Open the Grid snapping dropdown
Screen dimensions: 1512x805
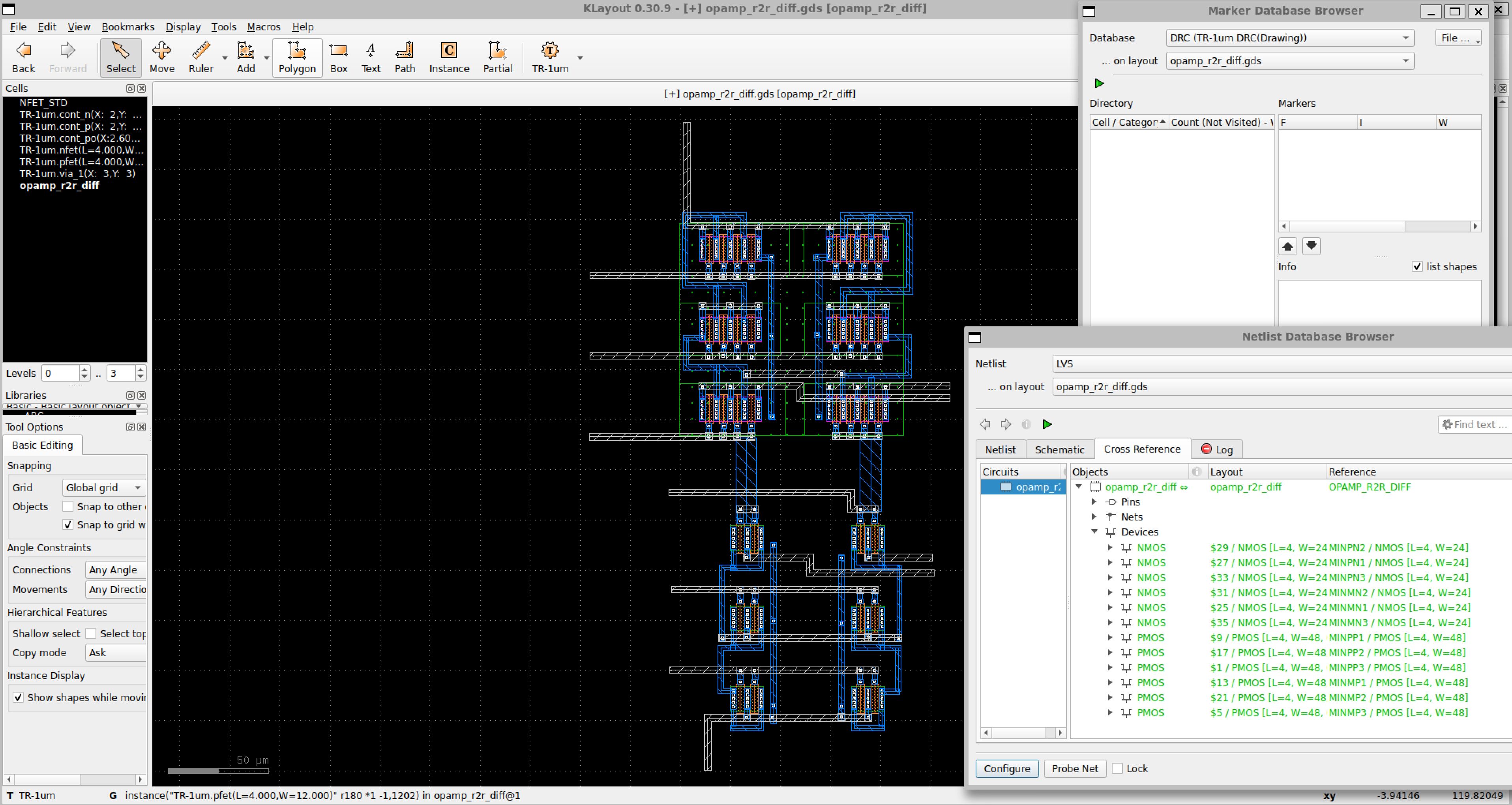[104, 488]
